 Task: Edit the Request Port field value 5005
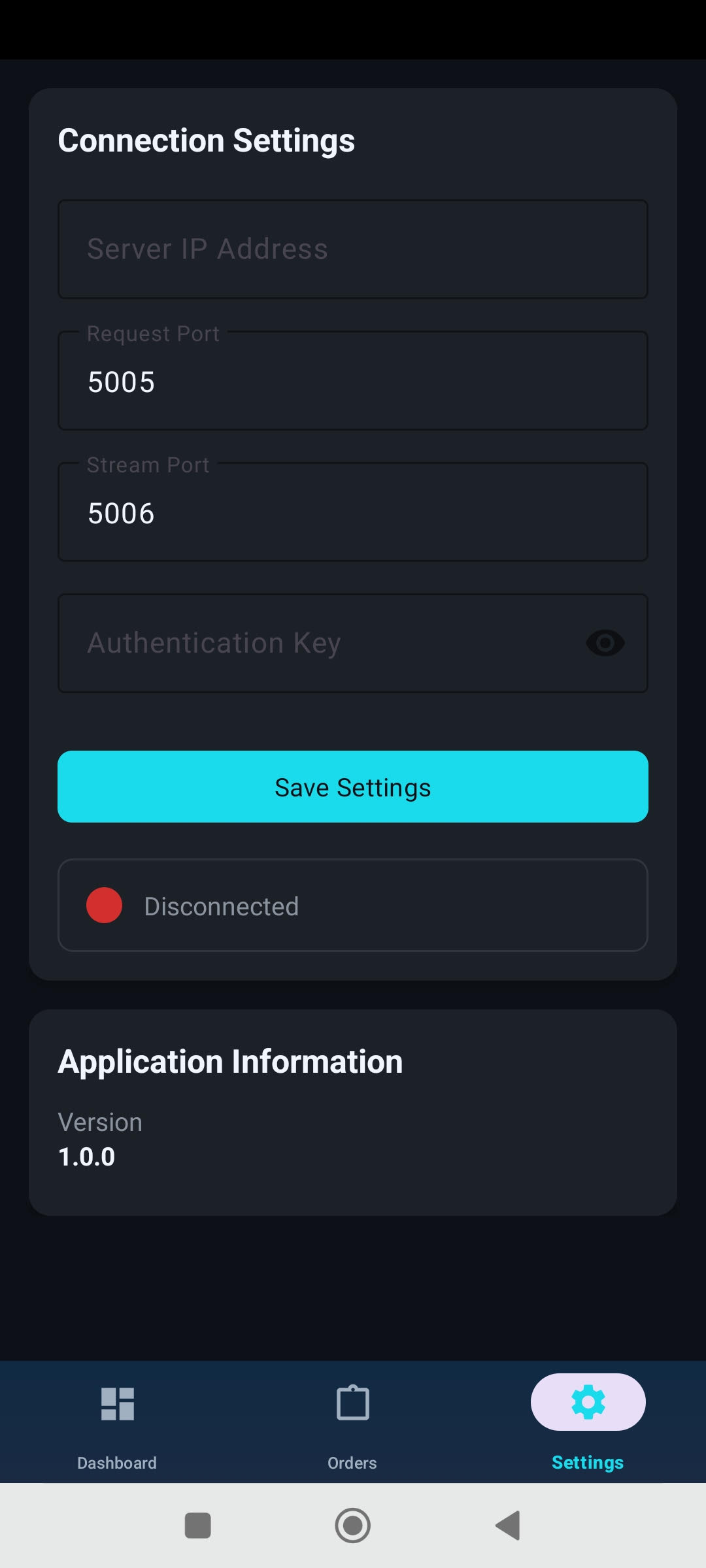(353, 382)
